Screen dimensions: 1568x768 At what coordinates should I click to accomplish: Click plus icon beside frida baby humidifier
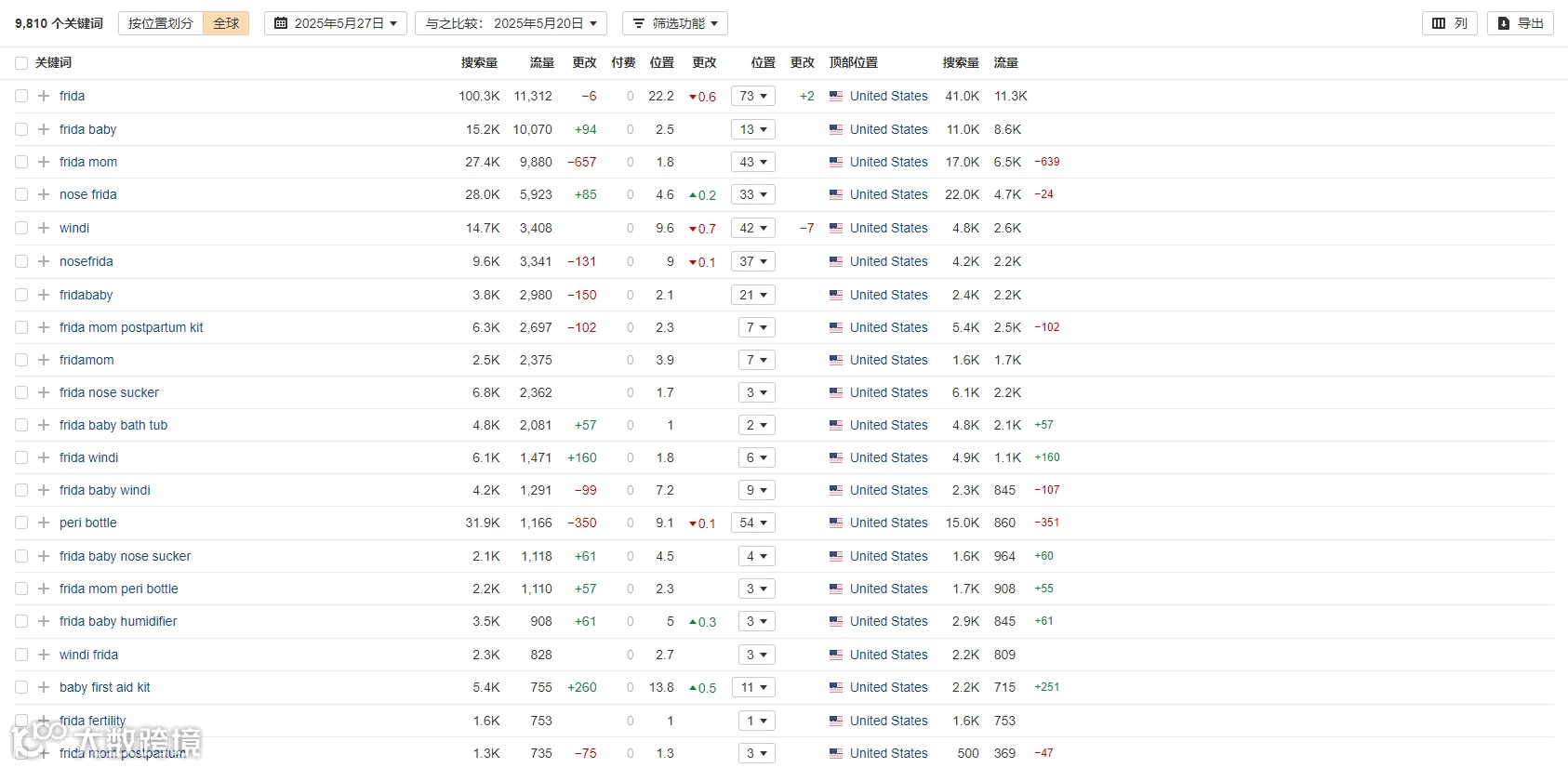pos(44,621)
